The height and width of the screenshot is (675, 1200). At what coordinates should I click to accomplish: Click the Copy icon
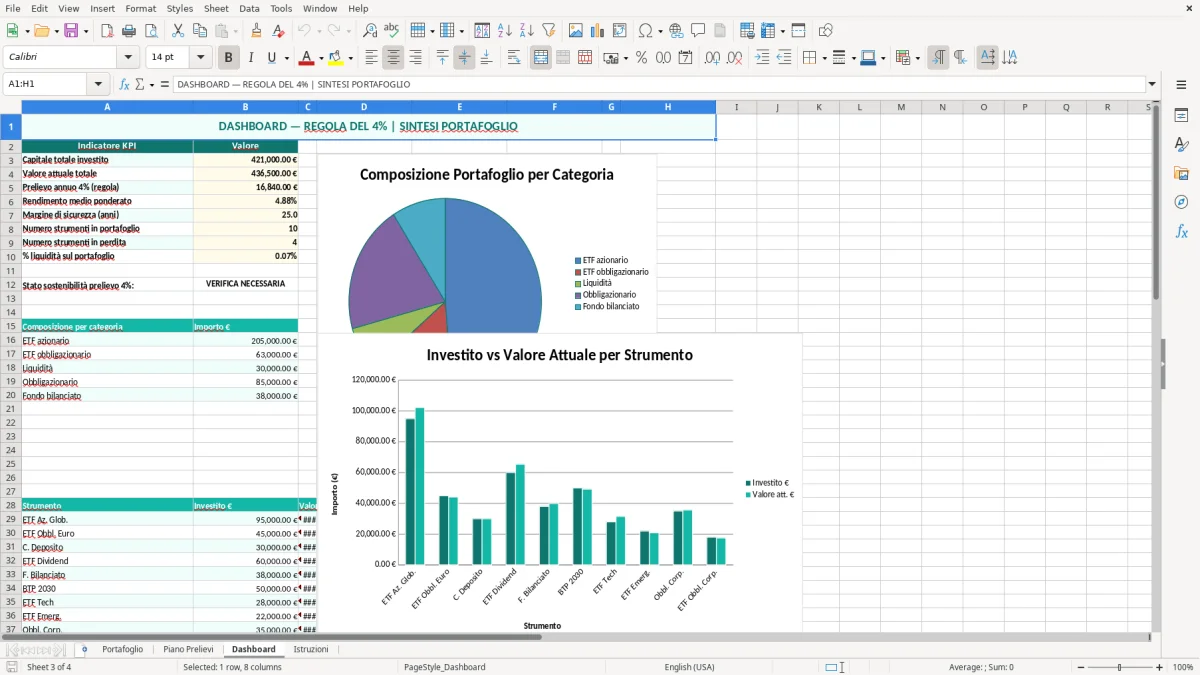click(x=199, y=31)
